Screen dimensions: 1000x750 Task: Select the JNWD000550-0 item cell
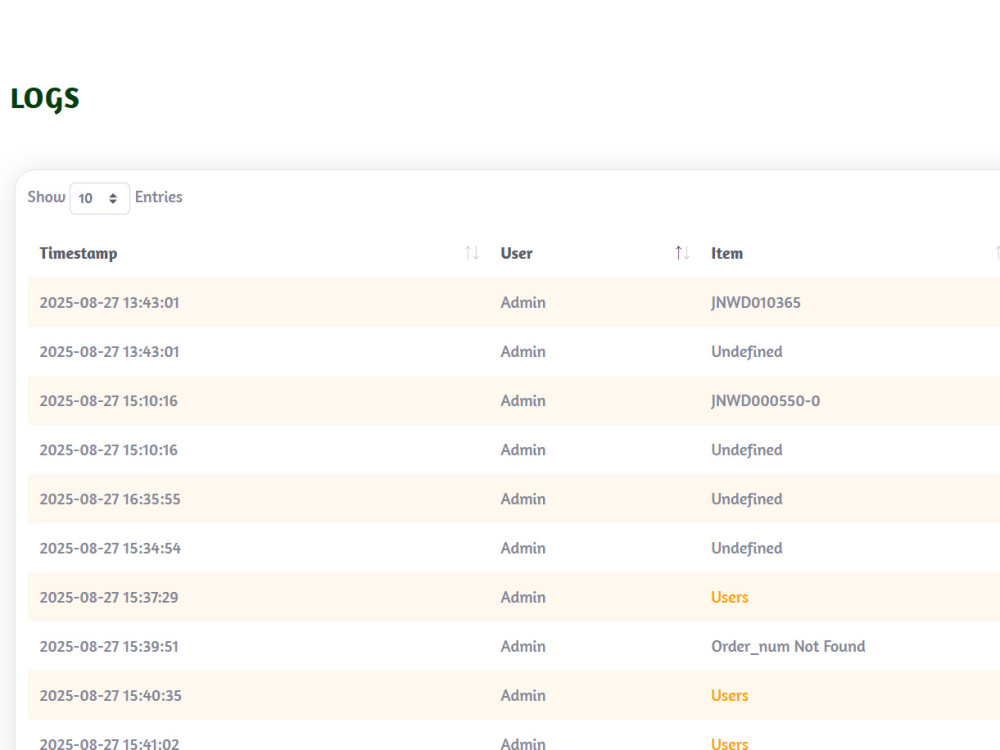[x=765, y=401]
